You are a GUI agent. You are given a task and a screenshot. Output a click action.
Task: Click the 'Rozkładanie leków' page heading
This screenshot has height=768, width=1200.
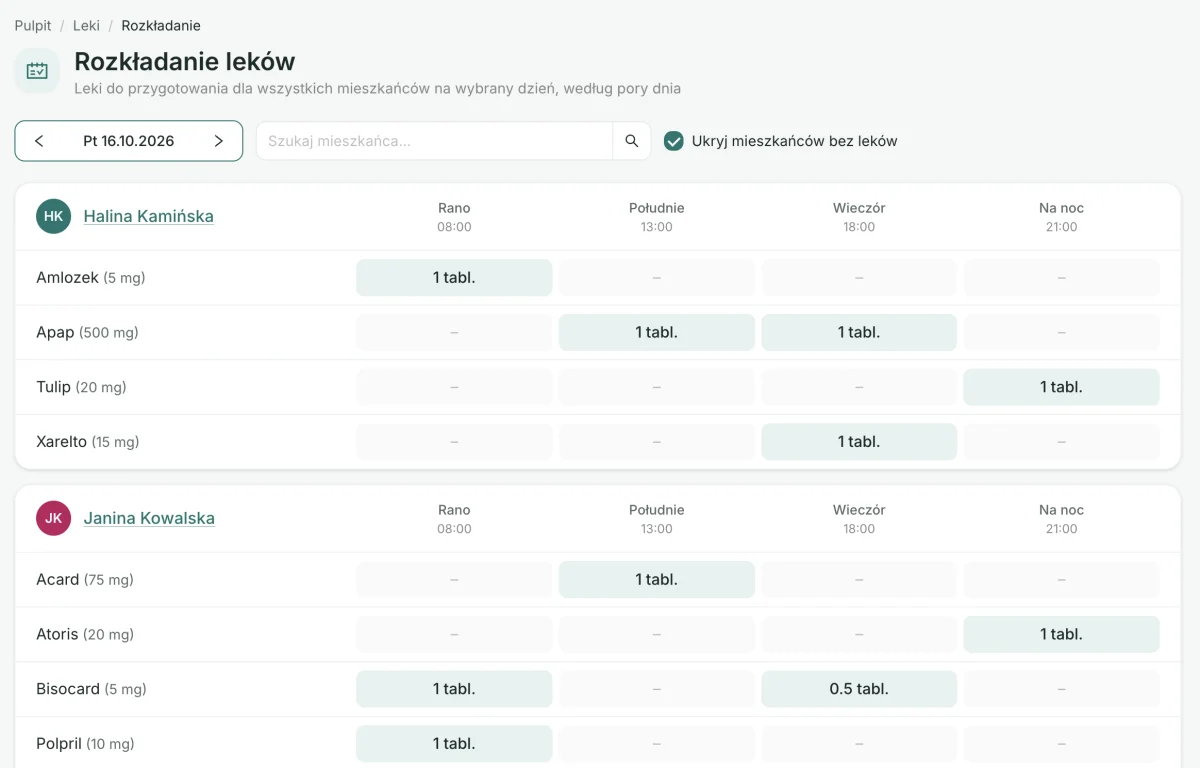185,61
